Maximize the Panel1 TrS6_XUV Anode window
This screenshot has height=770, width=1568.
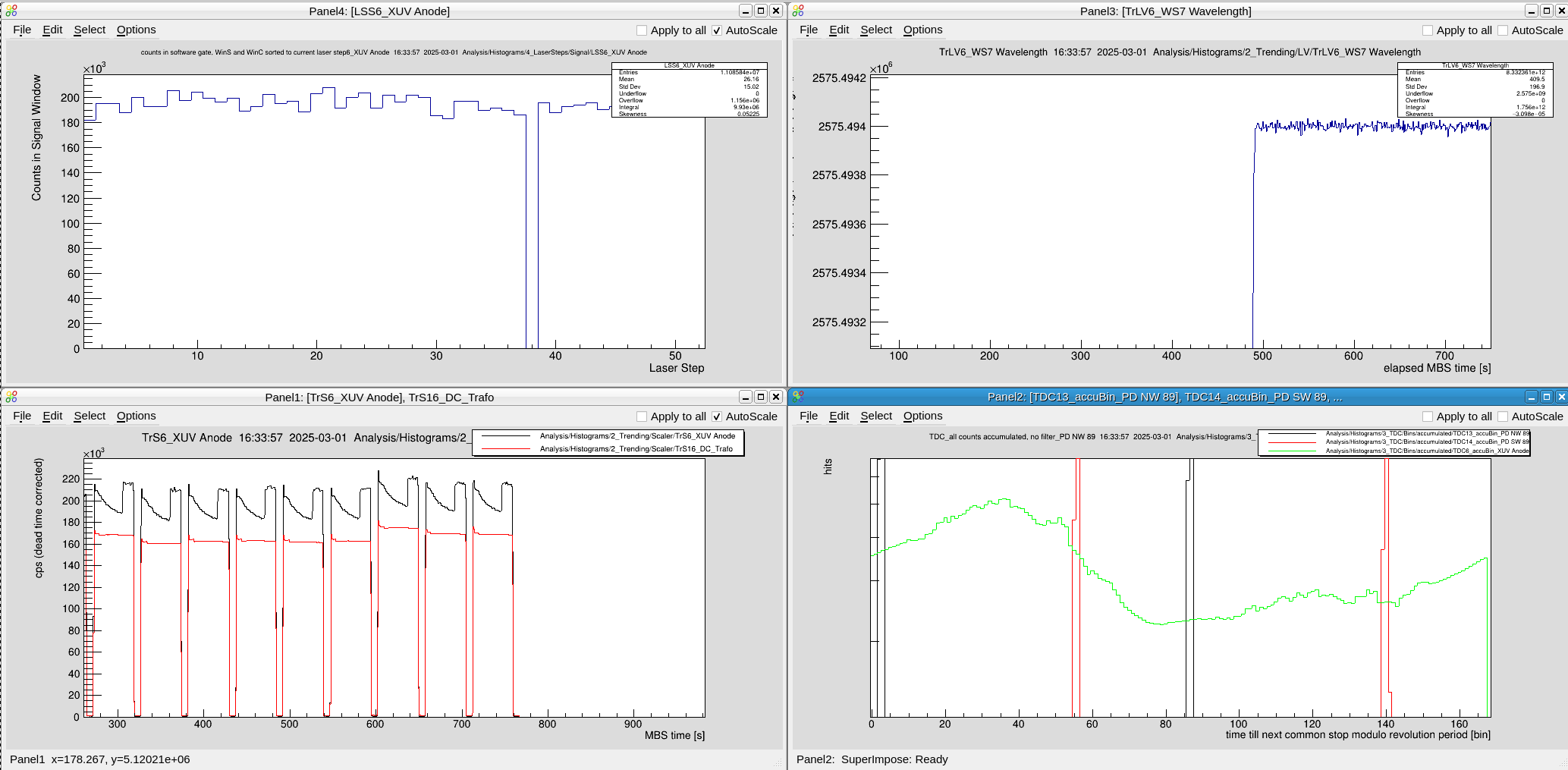[761, 397]
